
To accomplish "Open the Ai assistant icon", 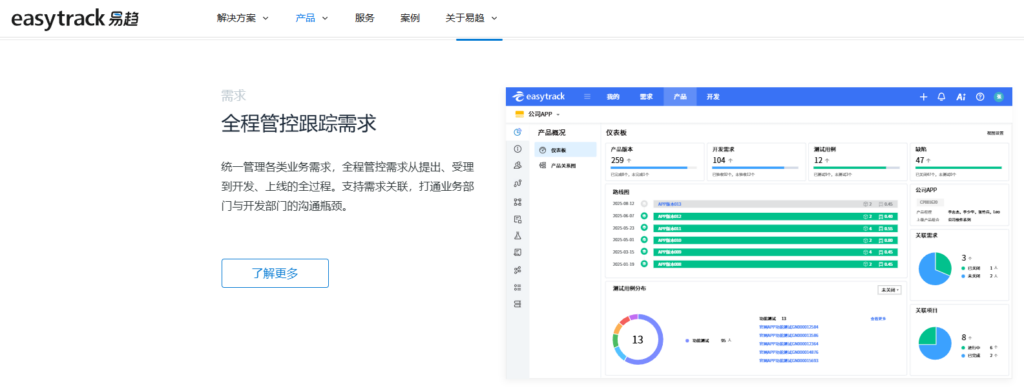I will click(x=961, y=97).
